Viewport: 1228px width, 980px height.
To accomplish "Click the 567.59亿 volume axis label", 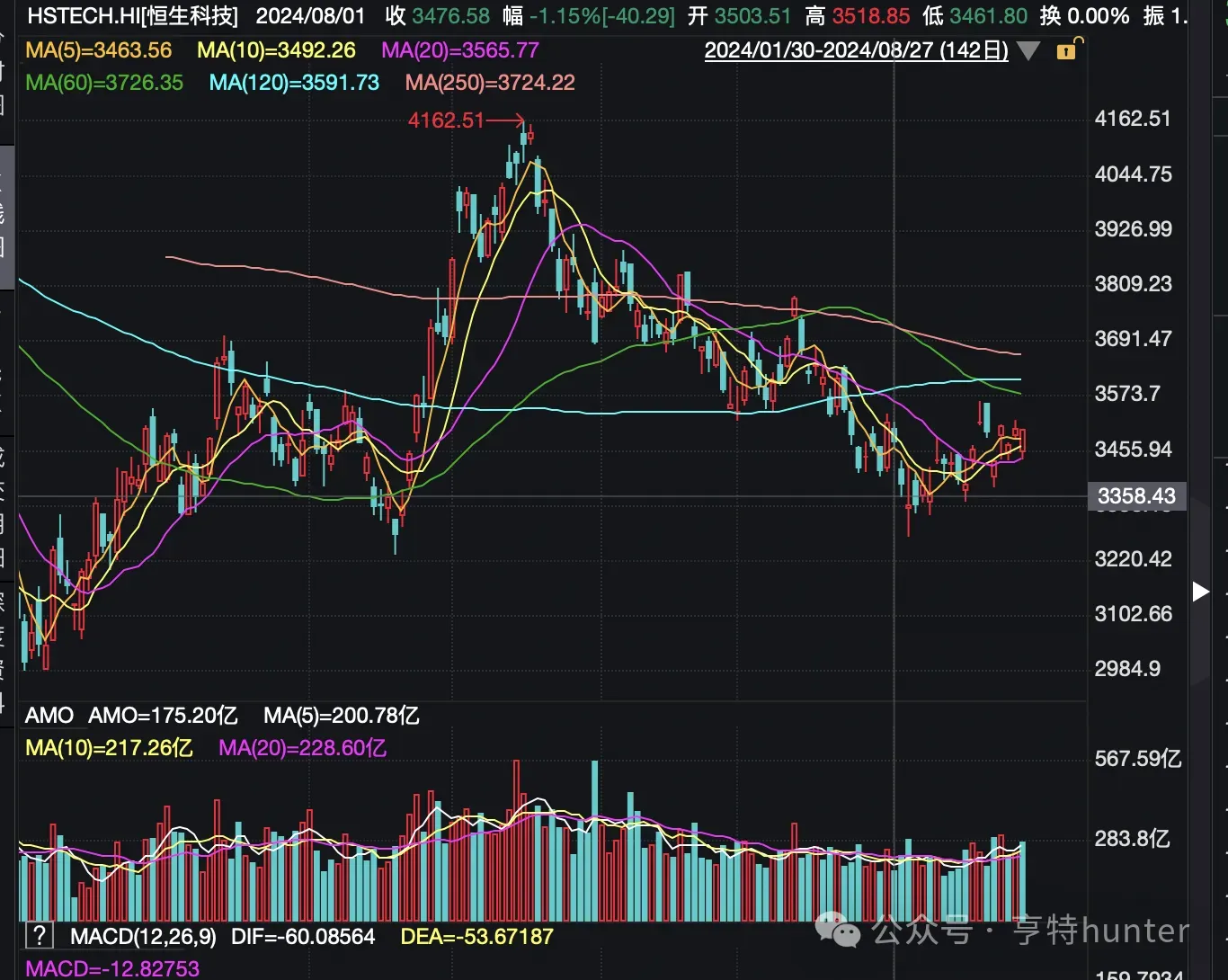I will click(x=1138, y=759).
